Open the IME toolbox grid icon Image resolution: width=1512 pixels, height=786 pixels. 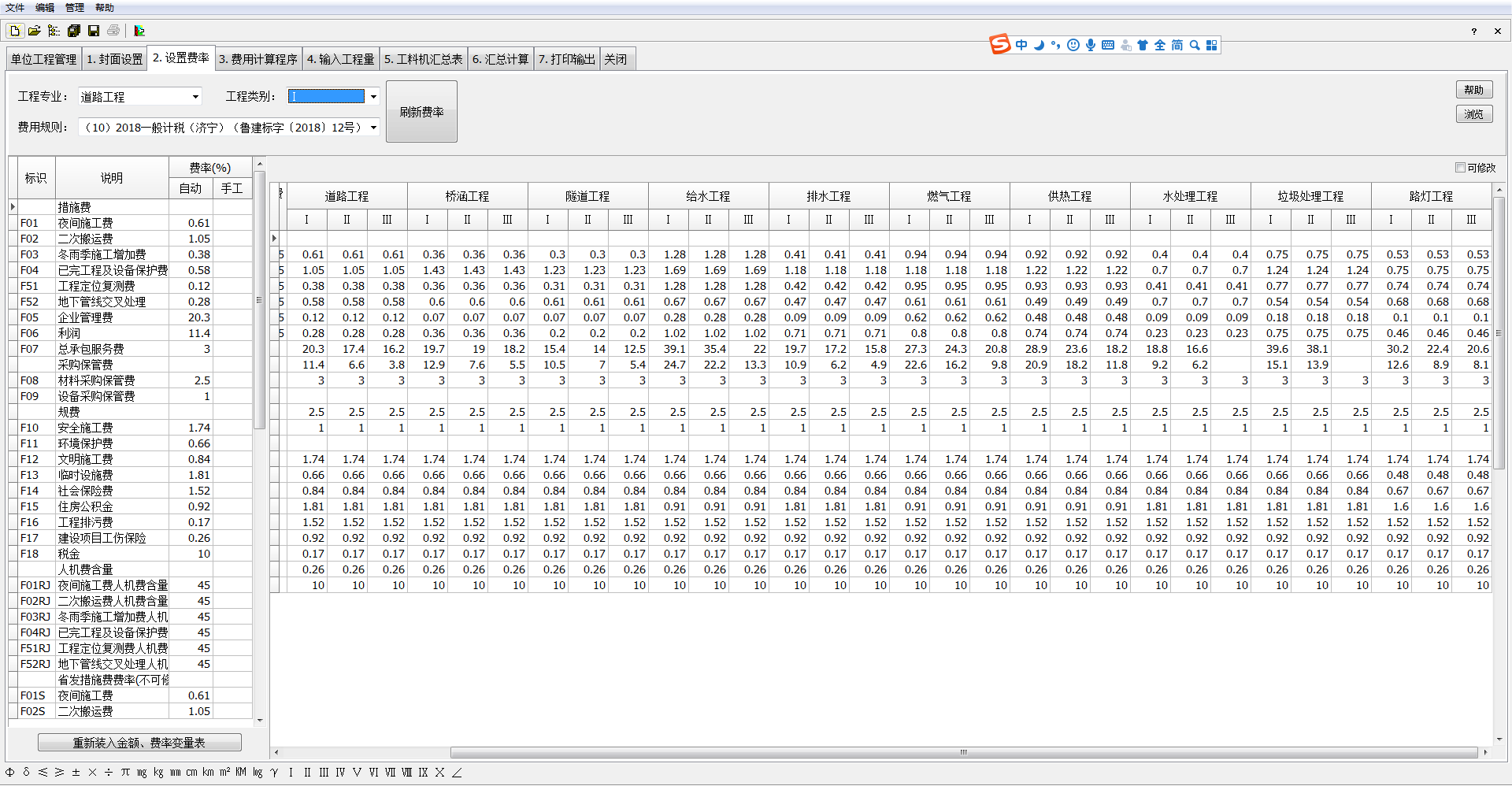coord(1212,45)
